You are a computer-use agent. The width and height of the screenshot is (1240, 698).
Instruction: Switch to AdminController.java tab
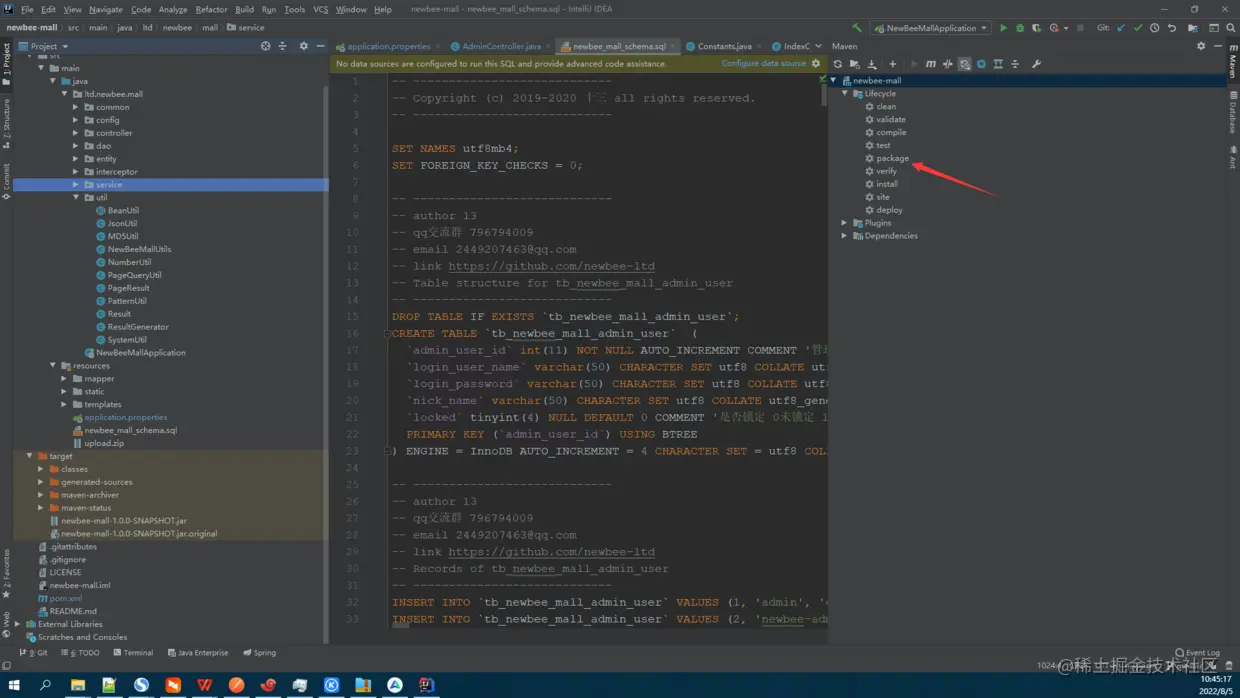point(500,46)
